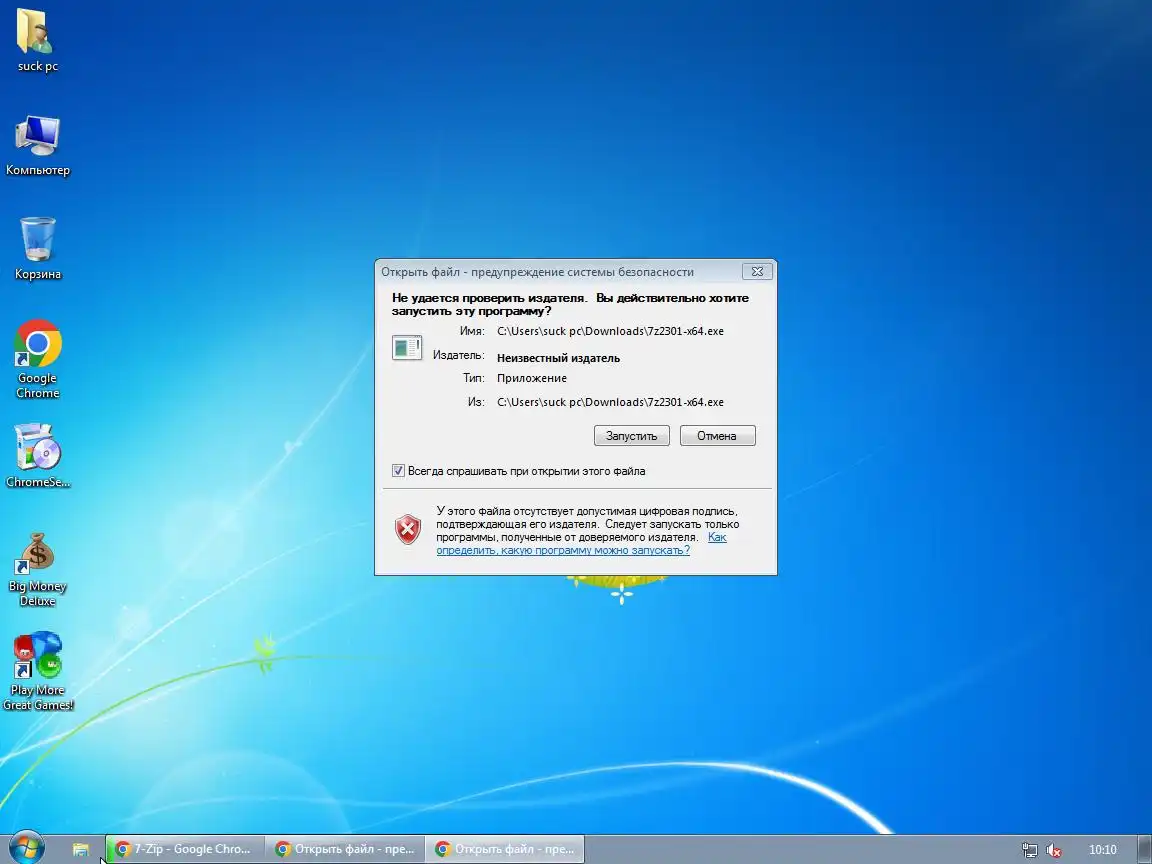The height and width of the screenshot is (864, 1152).
Task: Open the Компьютер desktop icon
Action: click(x=37, y=145)
